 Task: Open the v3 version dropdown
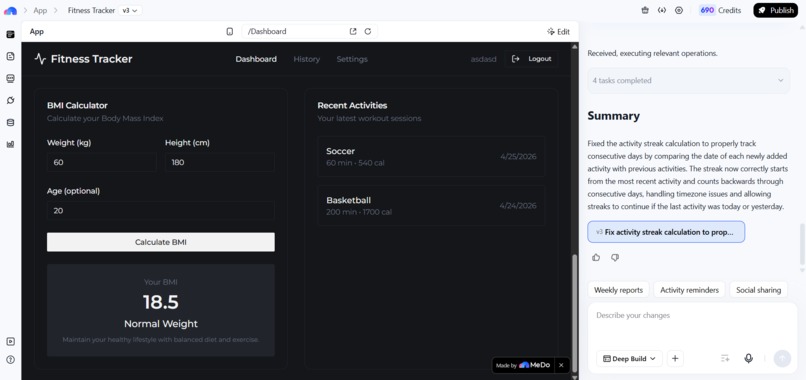point(130,10)
